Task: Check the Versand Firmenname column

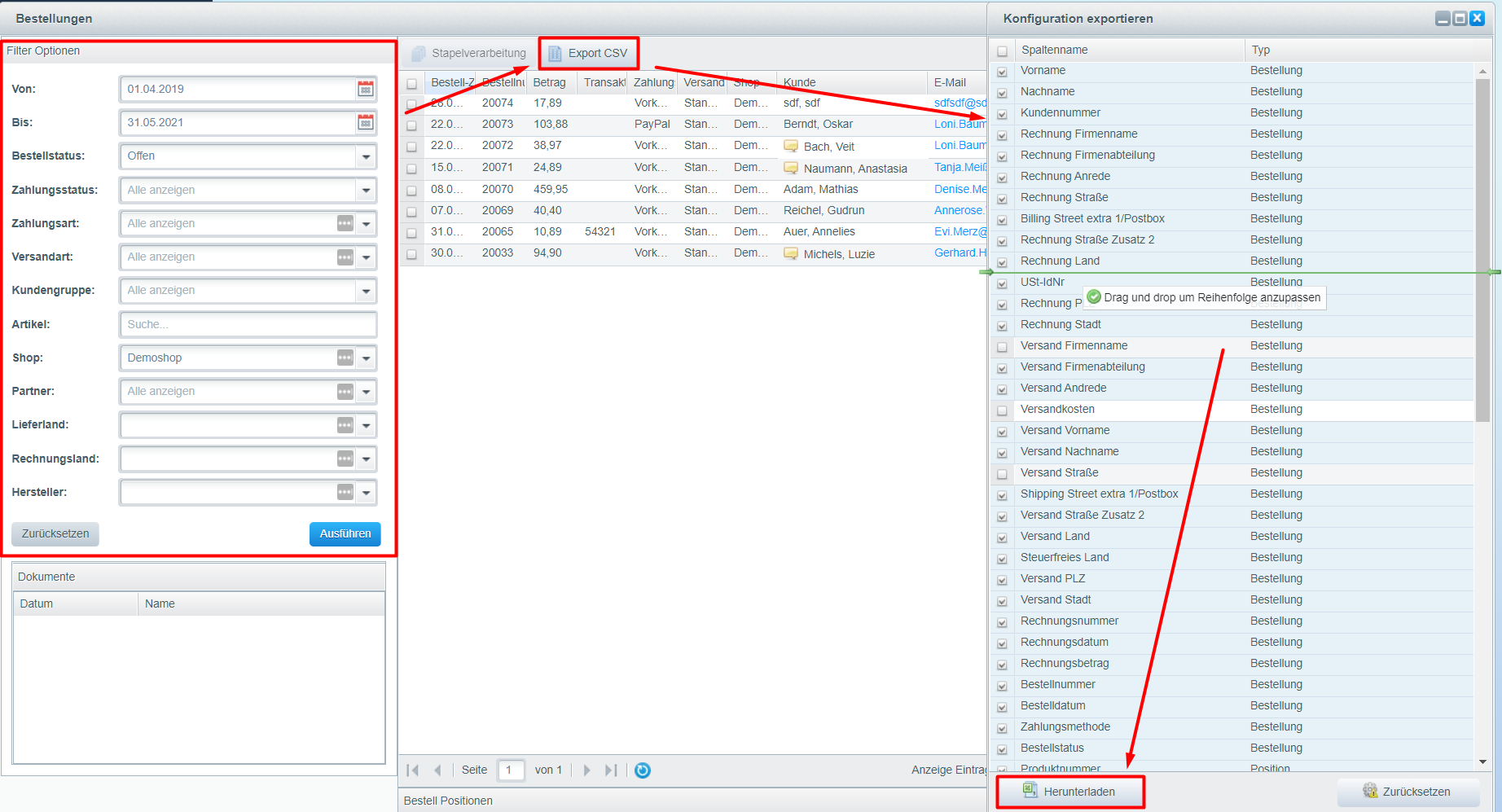Action: point(1002,347)
